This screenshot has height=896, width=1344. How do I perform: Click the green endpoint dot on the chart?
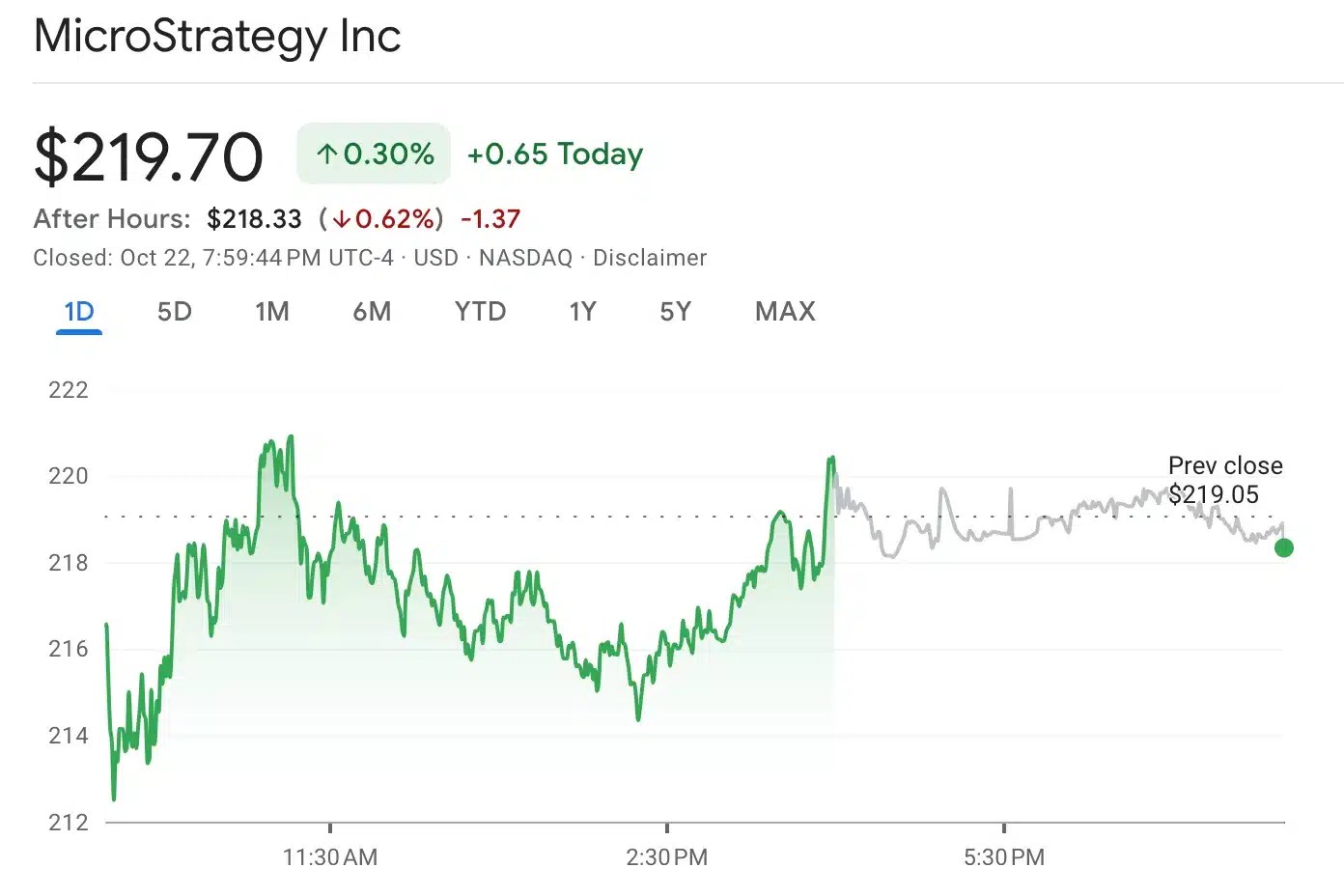coord(1283,548)
